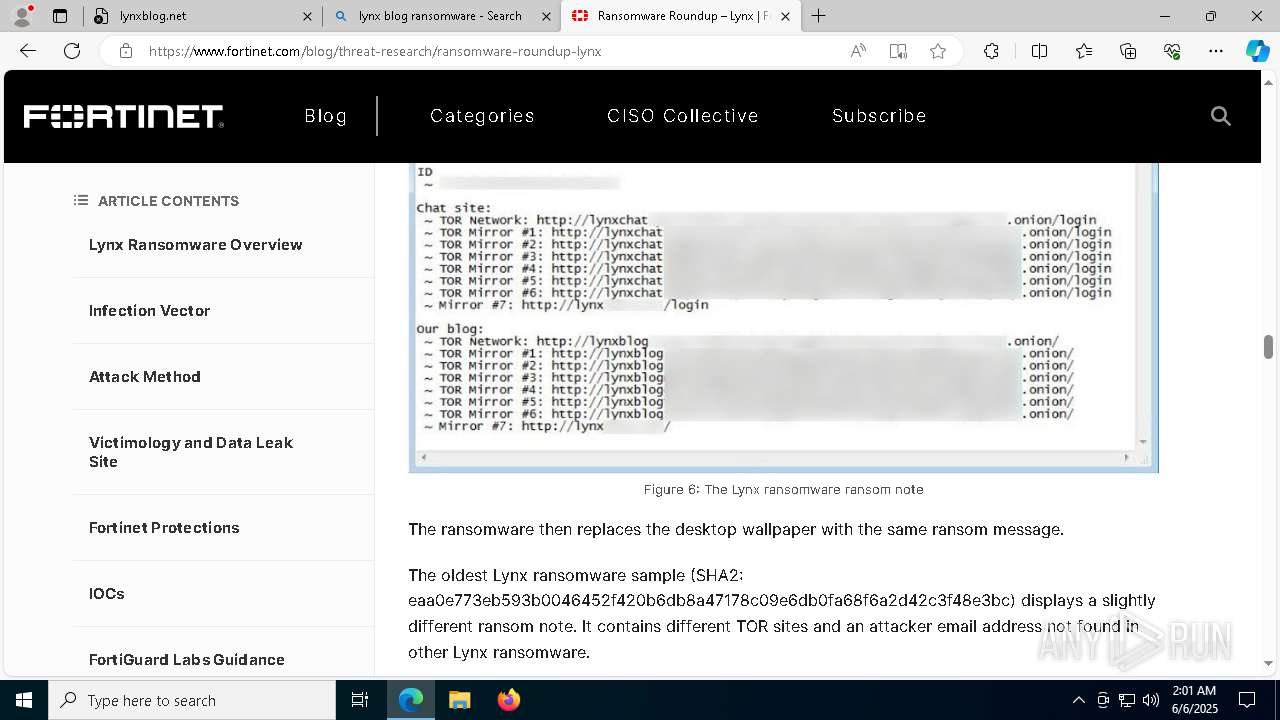Viewport: 1280px width, 720px height.
Task: Open browser Extensions icon
Action: tap(991, 51)
